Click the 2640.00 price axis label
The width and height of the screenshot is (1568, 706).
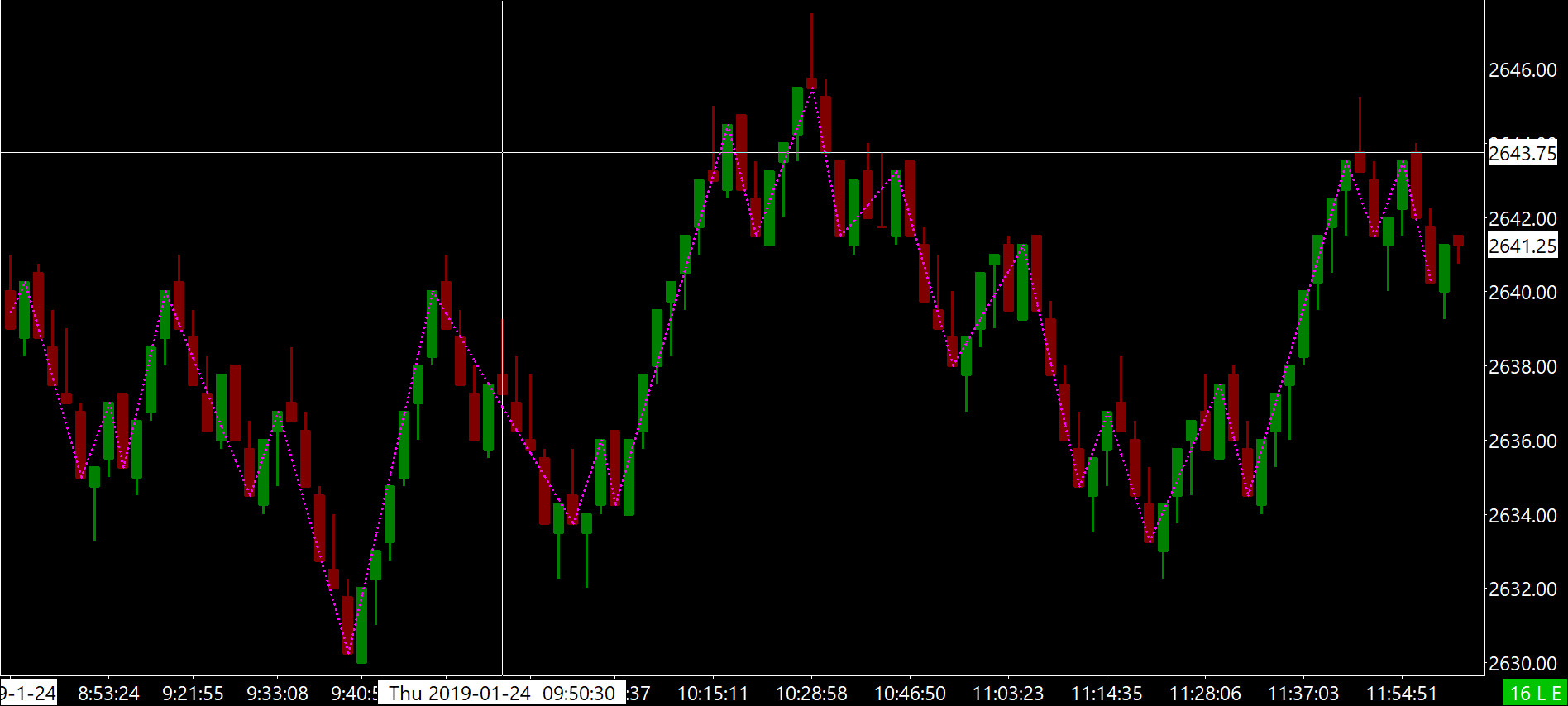click(1523, 293)
